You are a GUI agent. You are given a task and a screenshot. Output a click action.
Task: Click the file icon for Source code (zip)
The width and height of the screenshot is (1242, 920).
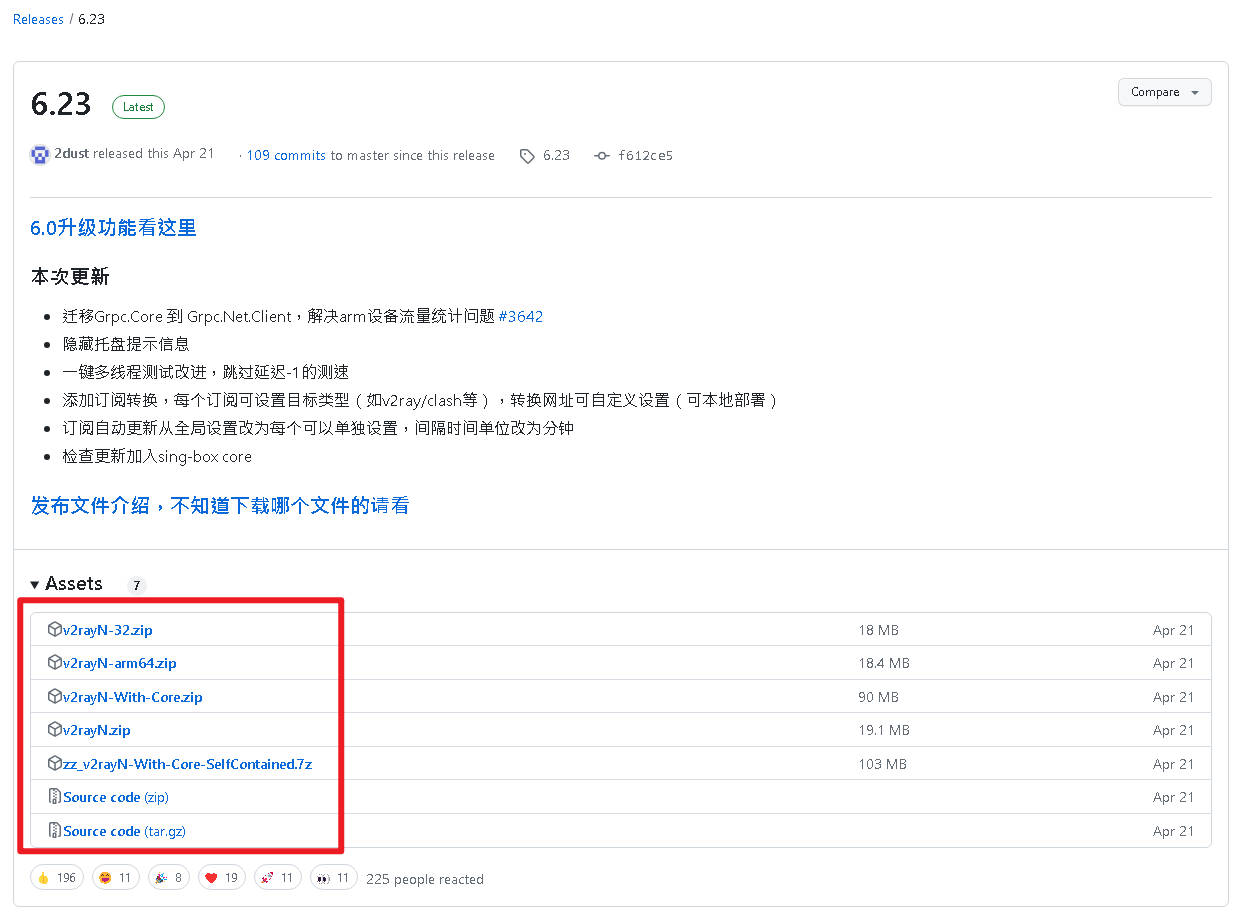click(x=55, y=797)
